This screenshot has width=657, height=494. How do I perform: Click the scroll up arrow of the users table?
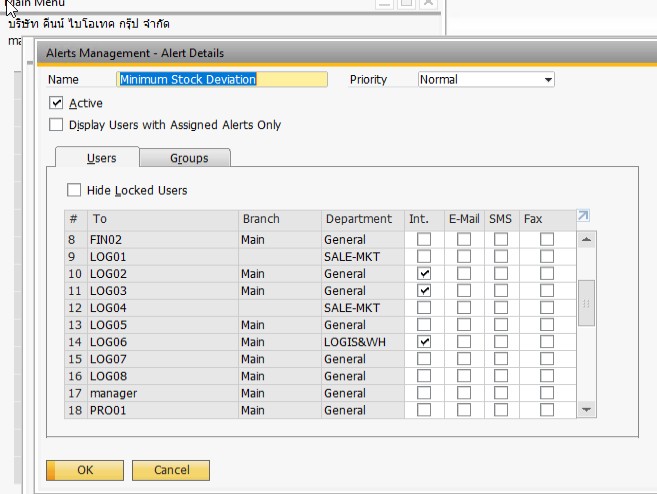coord(586,240)
